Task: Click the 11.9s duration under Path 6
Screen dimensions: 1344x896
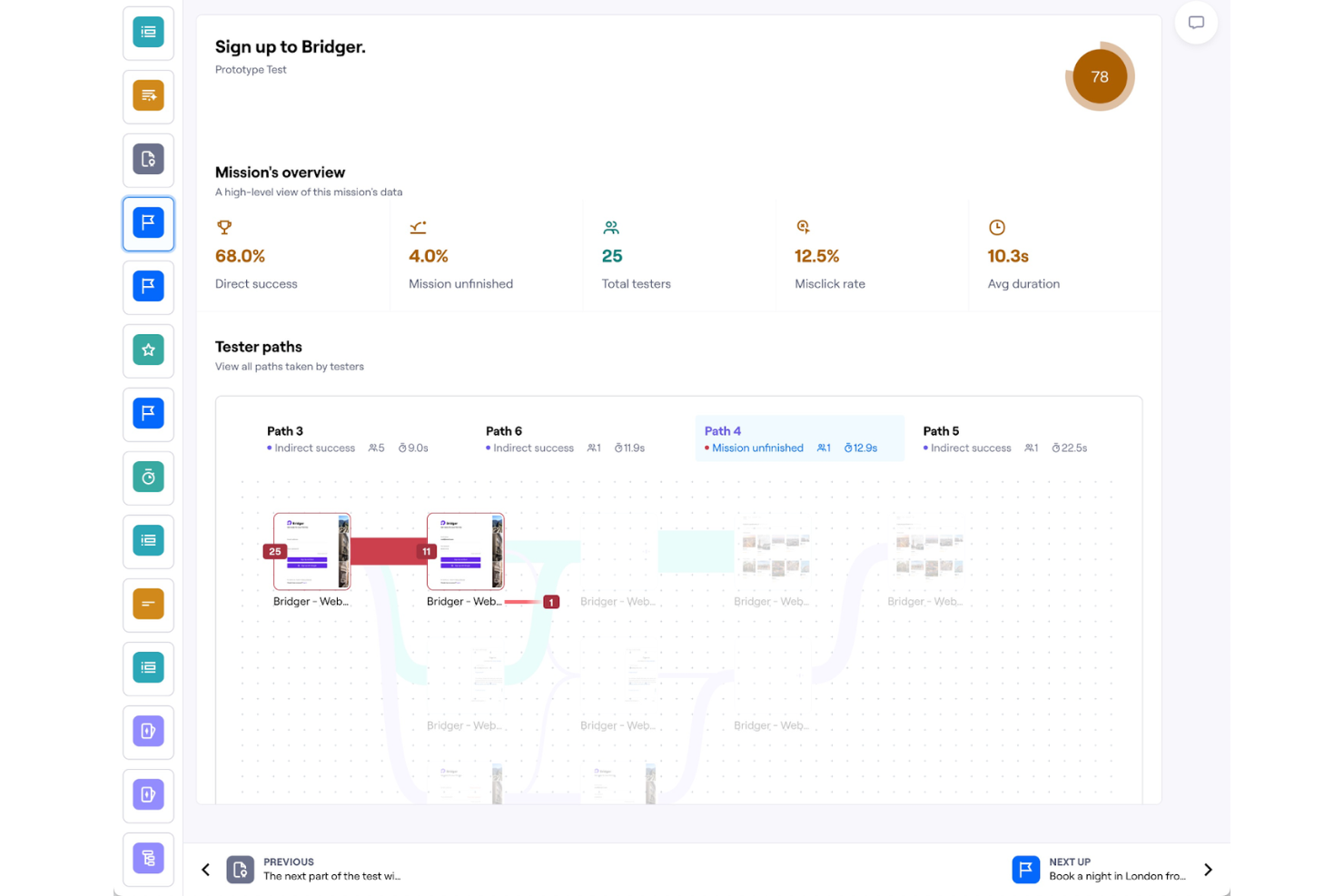Action: tap(629, 448)
